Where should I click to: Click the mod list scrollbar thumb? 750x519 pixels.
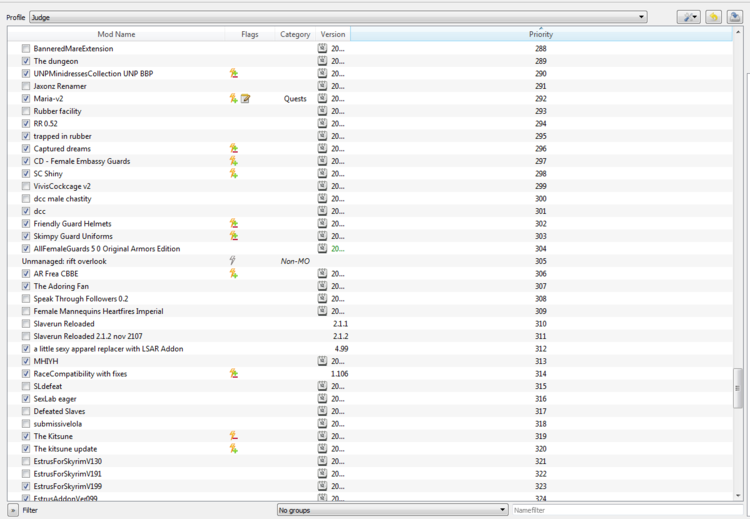738,388
